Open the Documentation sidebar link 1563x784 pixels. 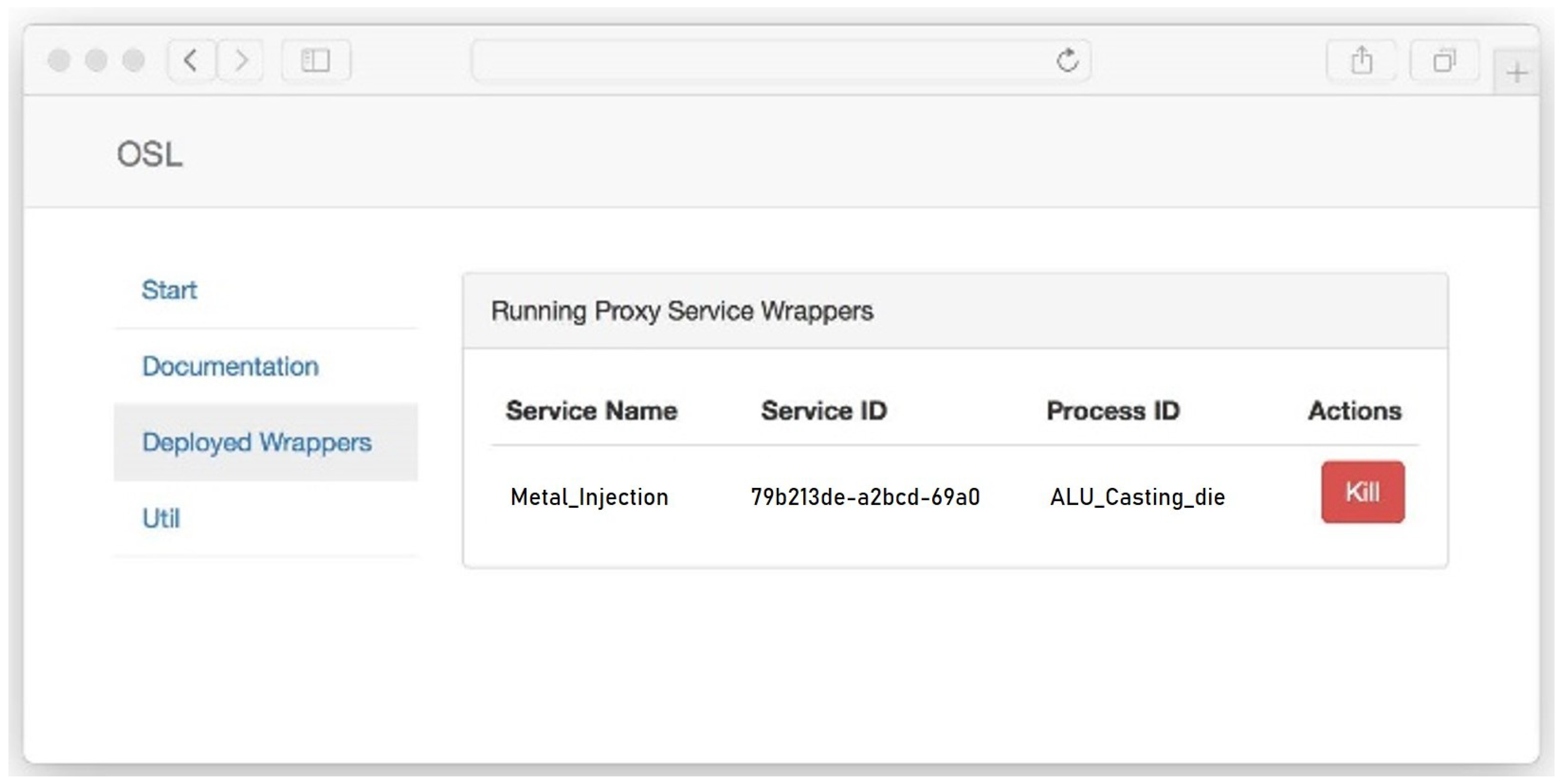click(x=230, y=367)
